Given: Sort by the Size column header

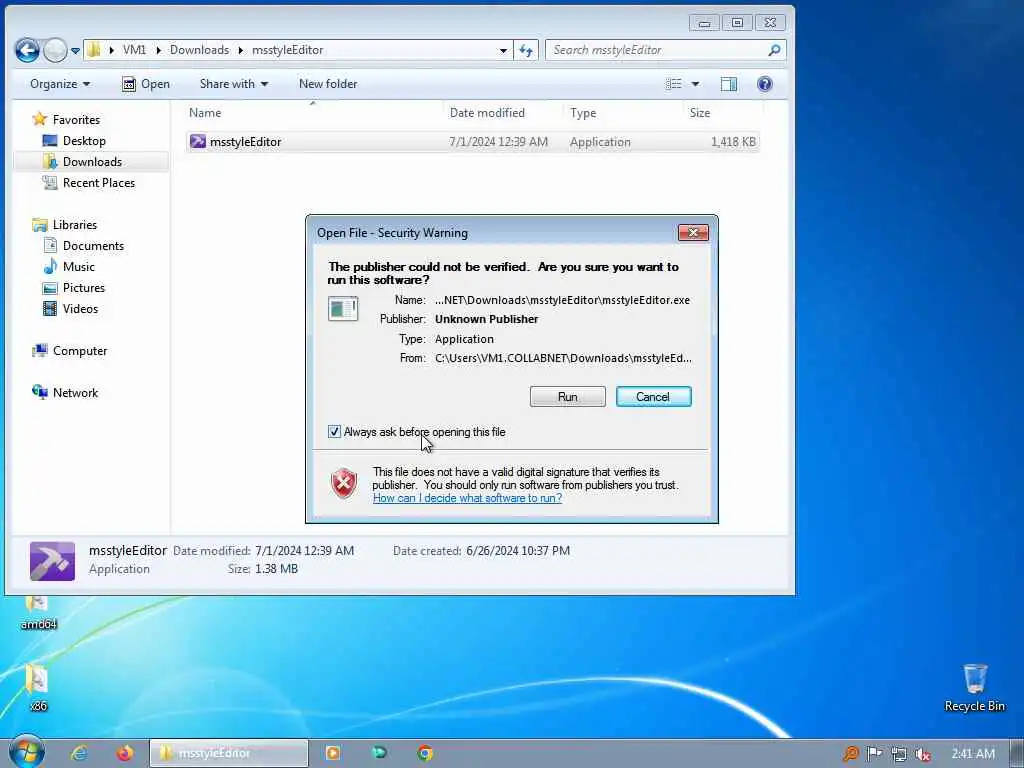Looking at the screenshot, I should pyautogui.click(x=722, y=112).
